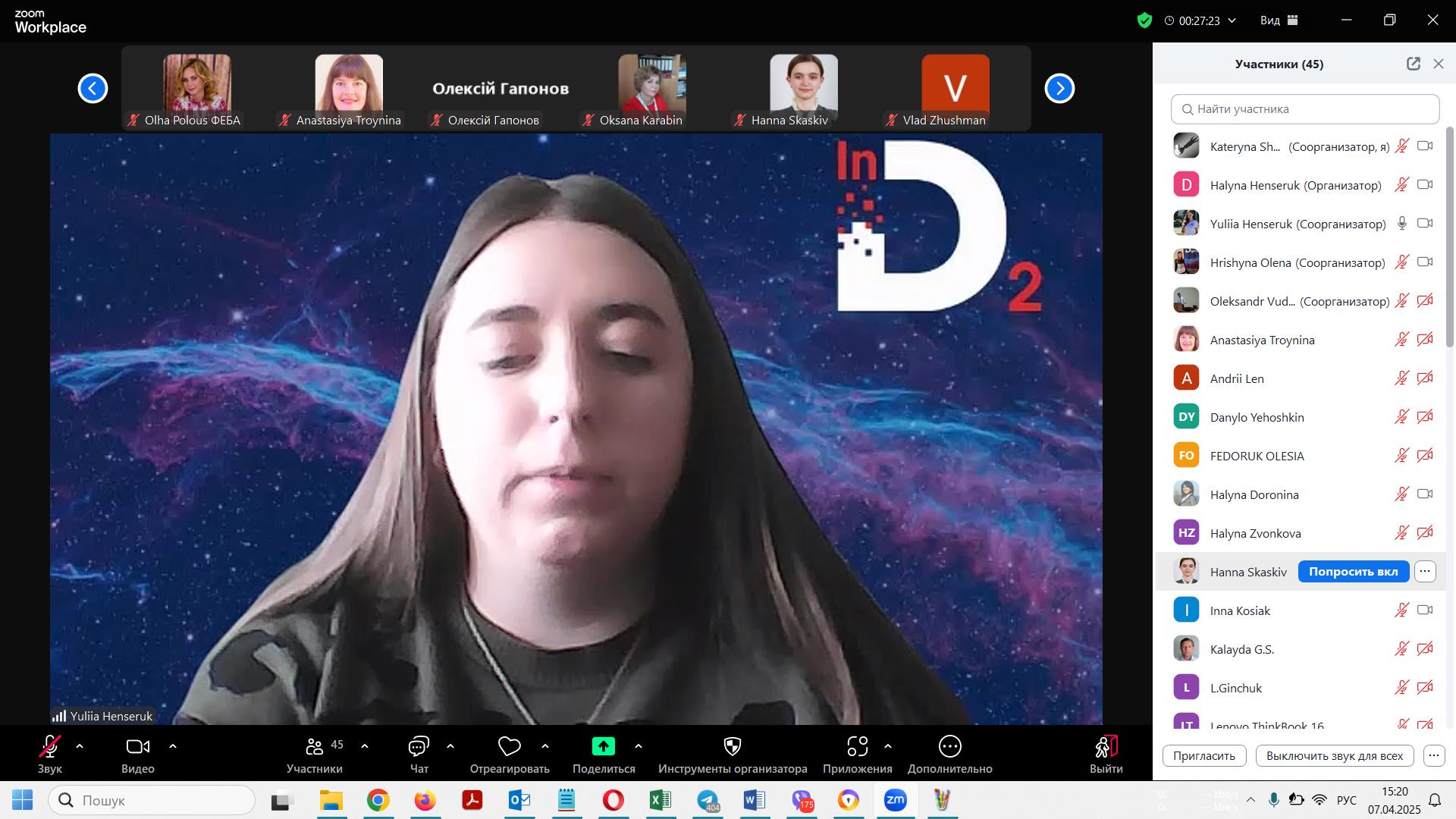Image resolution: width=1456 pixels, height=819 pixels.
Task: Open the Chat panel icon
Action: 419,747
